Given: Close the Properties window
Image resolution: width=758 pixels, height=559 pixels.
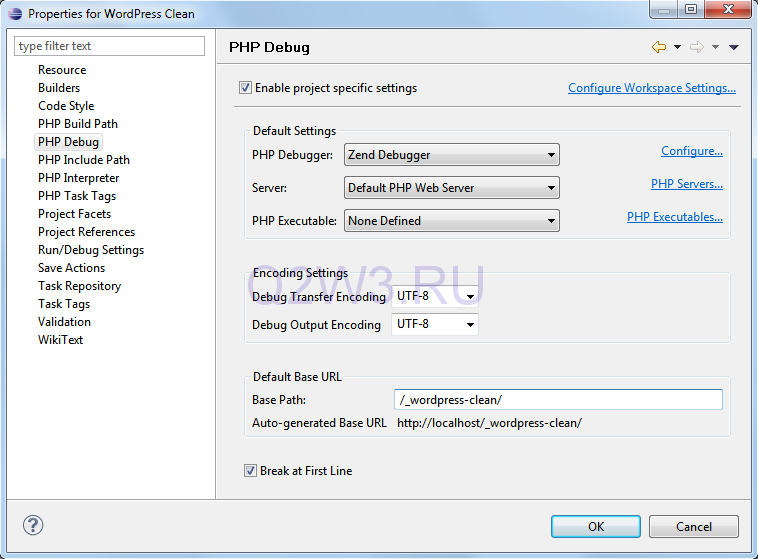Looking at the screenshot, I should (729, 9).
